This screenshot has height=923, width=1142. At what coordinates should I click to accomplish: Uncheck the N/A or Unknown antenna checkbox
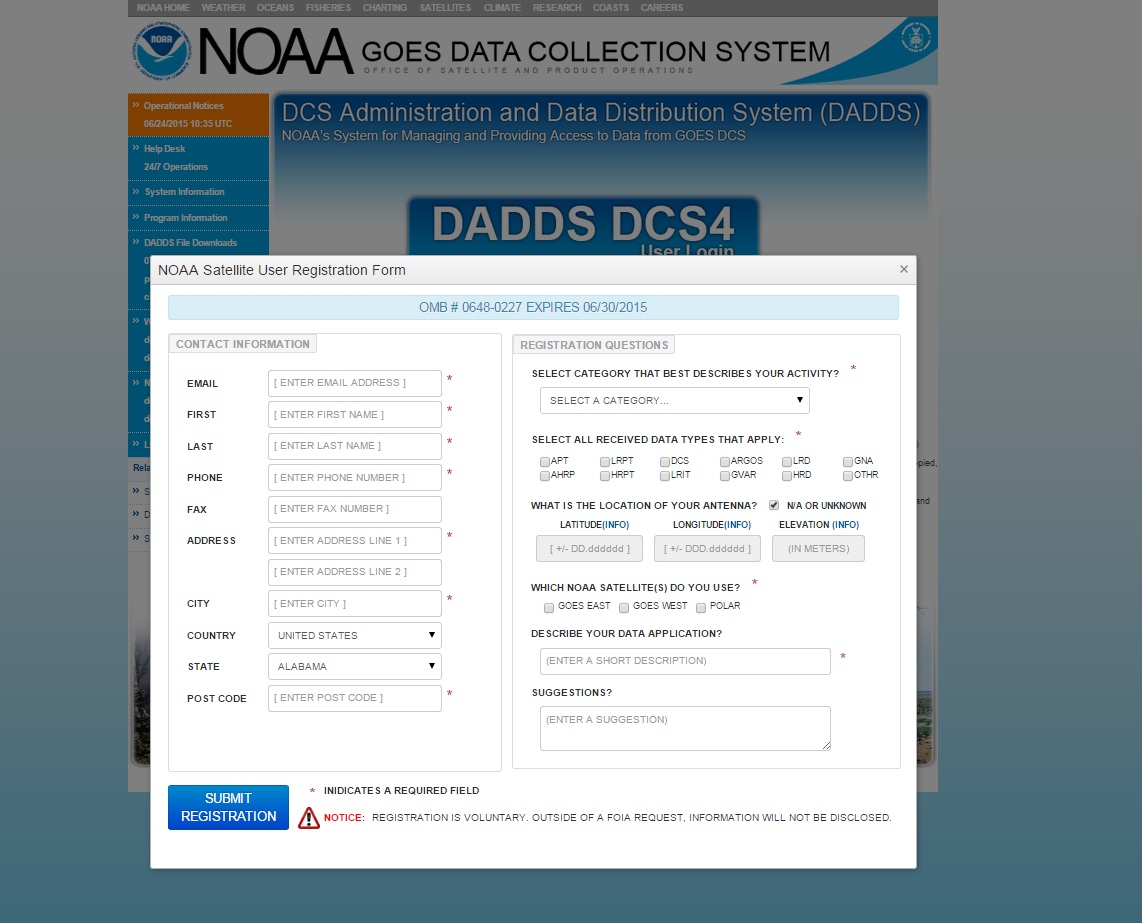click(x=773, y=505)
